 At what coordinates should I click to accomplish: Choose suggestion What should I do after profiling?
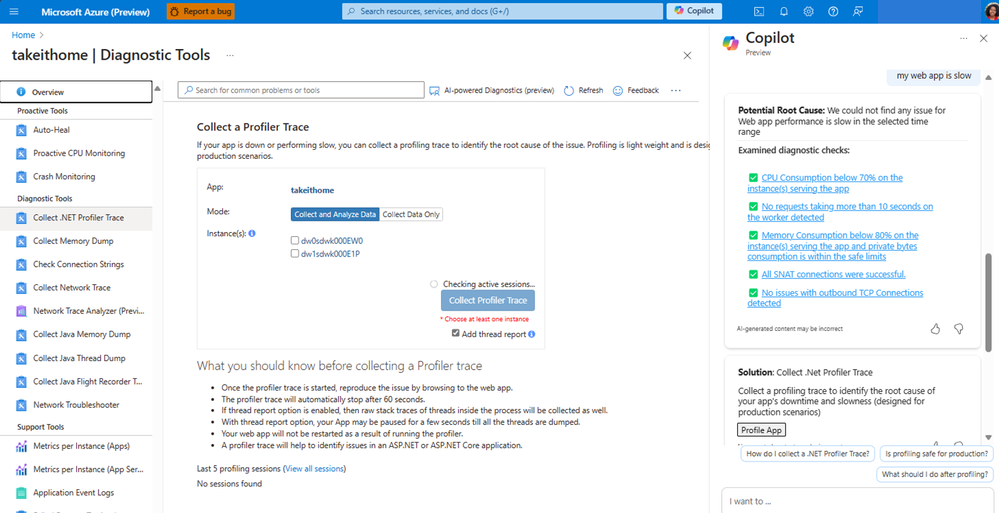(x=935, y=475)
